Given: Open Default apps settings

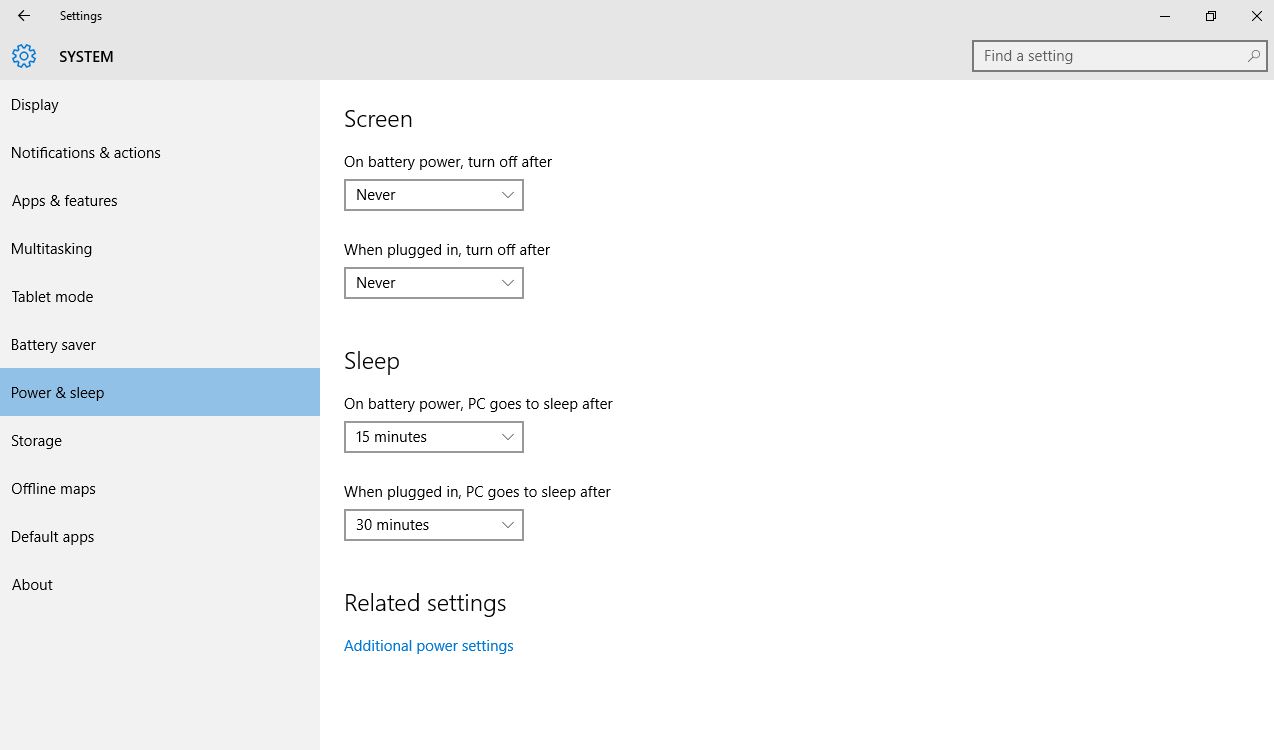Looking at the screenshot, I should tap(52, 536).
